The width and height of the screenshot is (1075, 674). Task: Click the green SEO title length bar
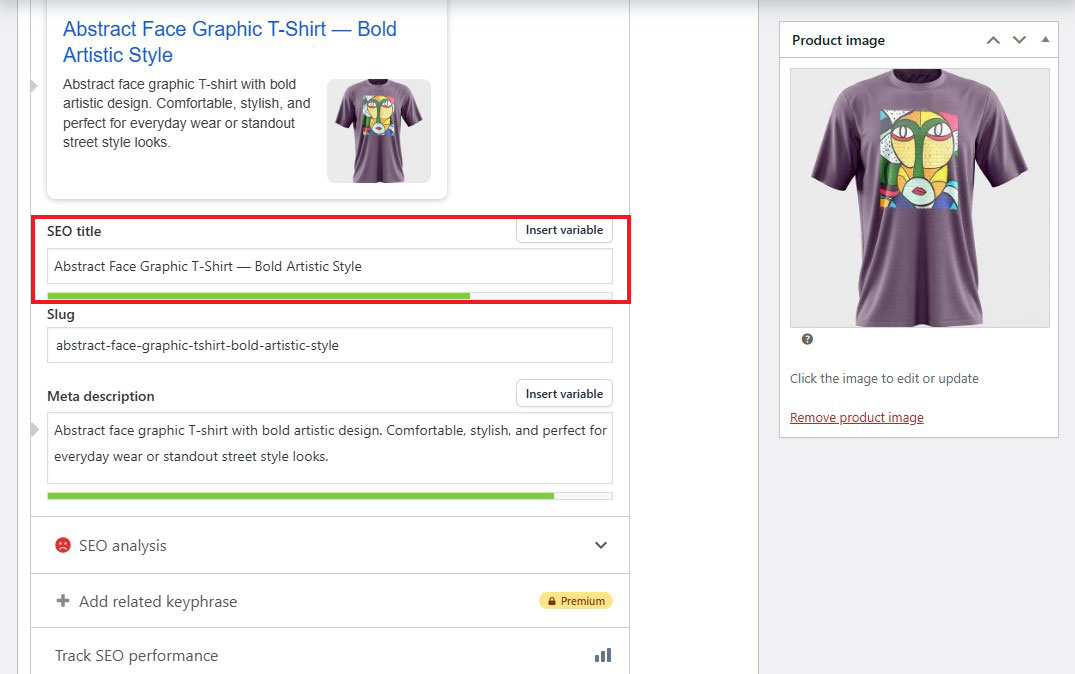[258, 296]
